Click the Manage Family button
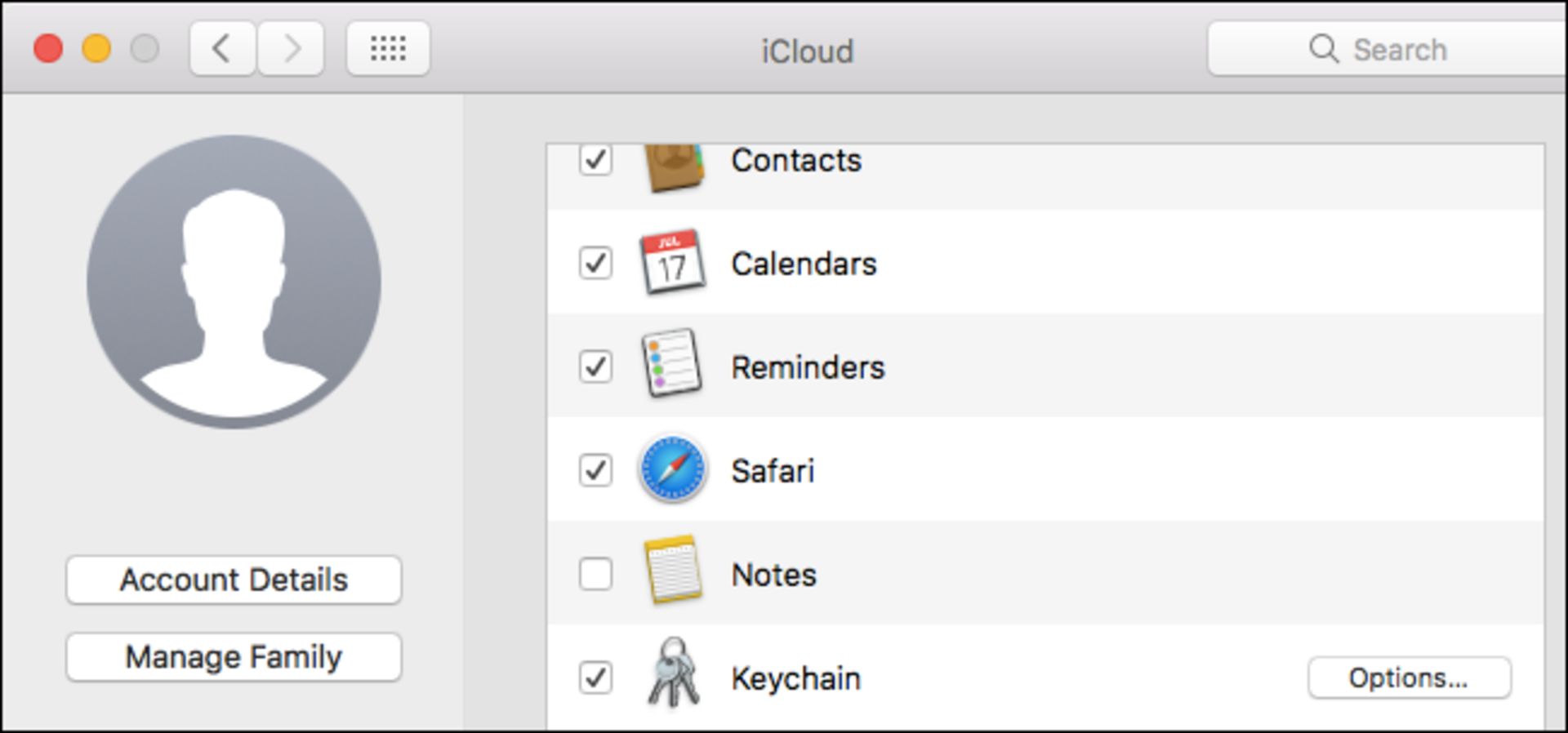 234,657
